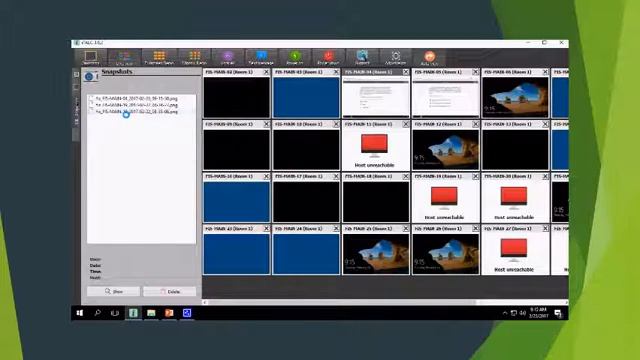Open the Text message tool

261,58
